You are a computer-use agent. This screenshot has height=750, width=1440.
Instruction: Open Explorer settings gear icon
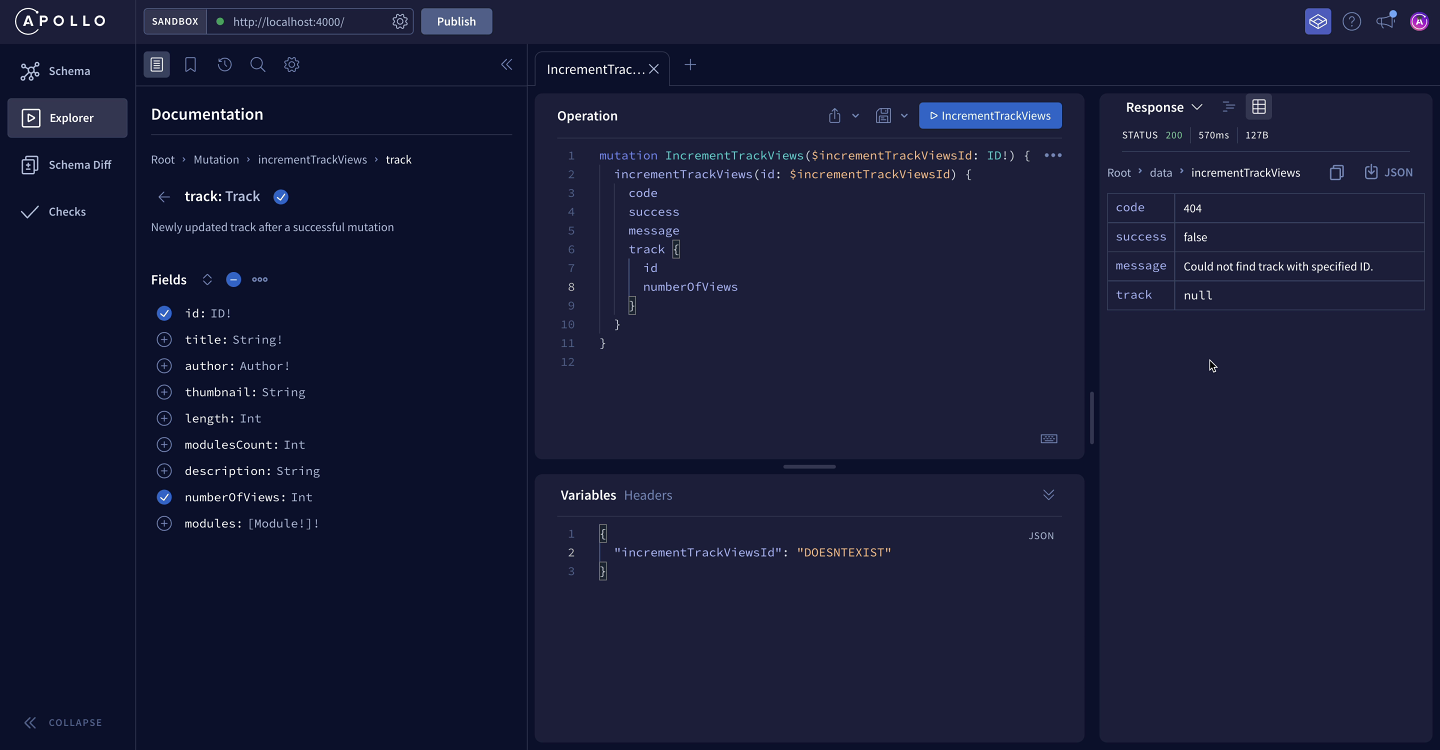(291, 64)
